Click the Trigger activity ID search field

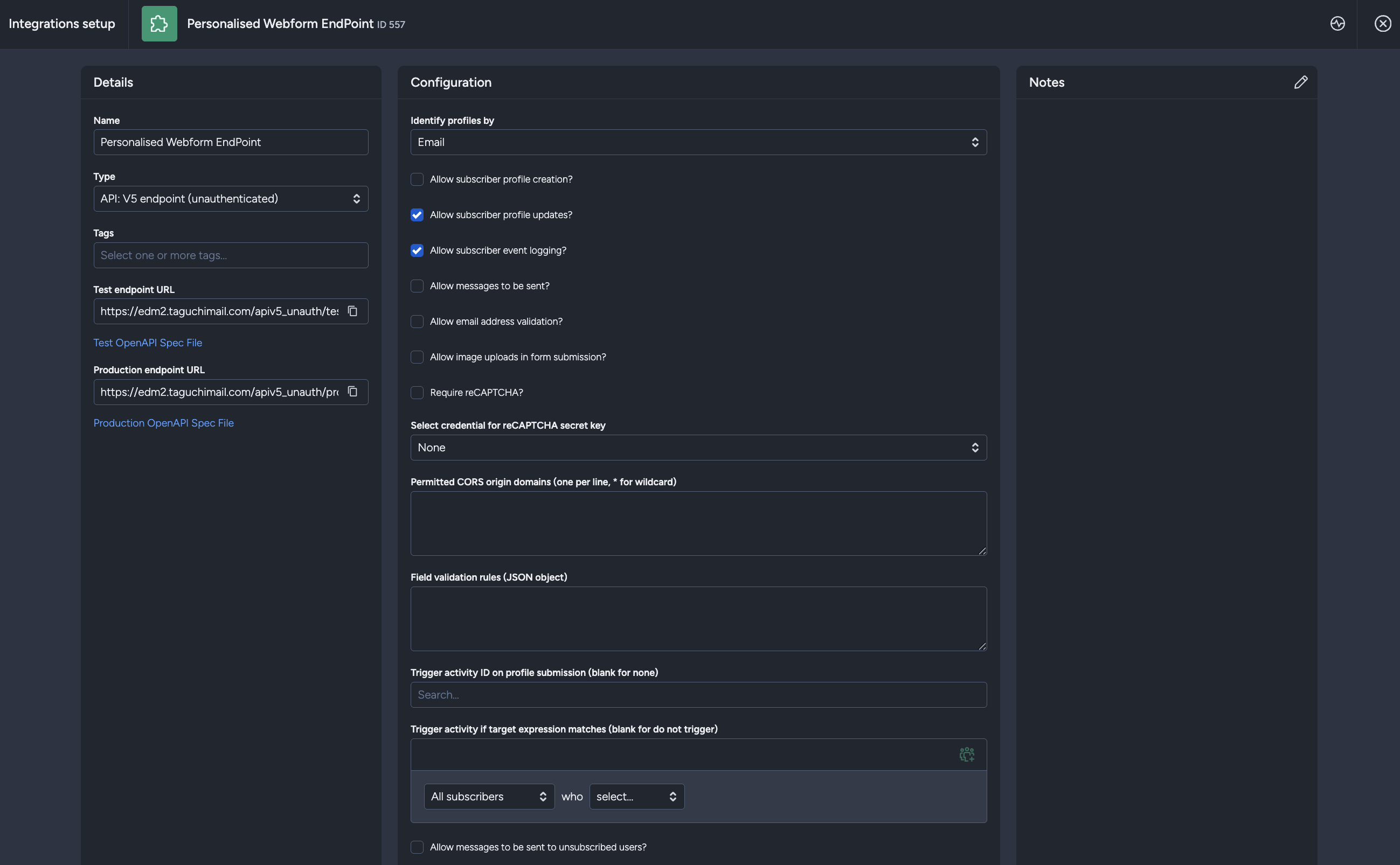click(x=698, y=694)
